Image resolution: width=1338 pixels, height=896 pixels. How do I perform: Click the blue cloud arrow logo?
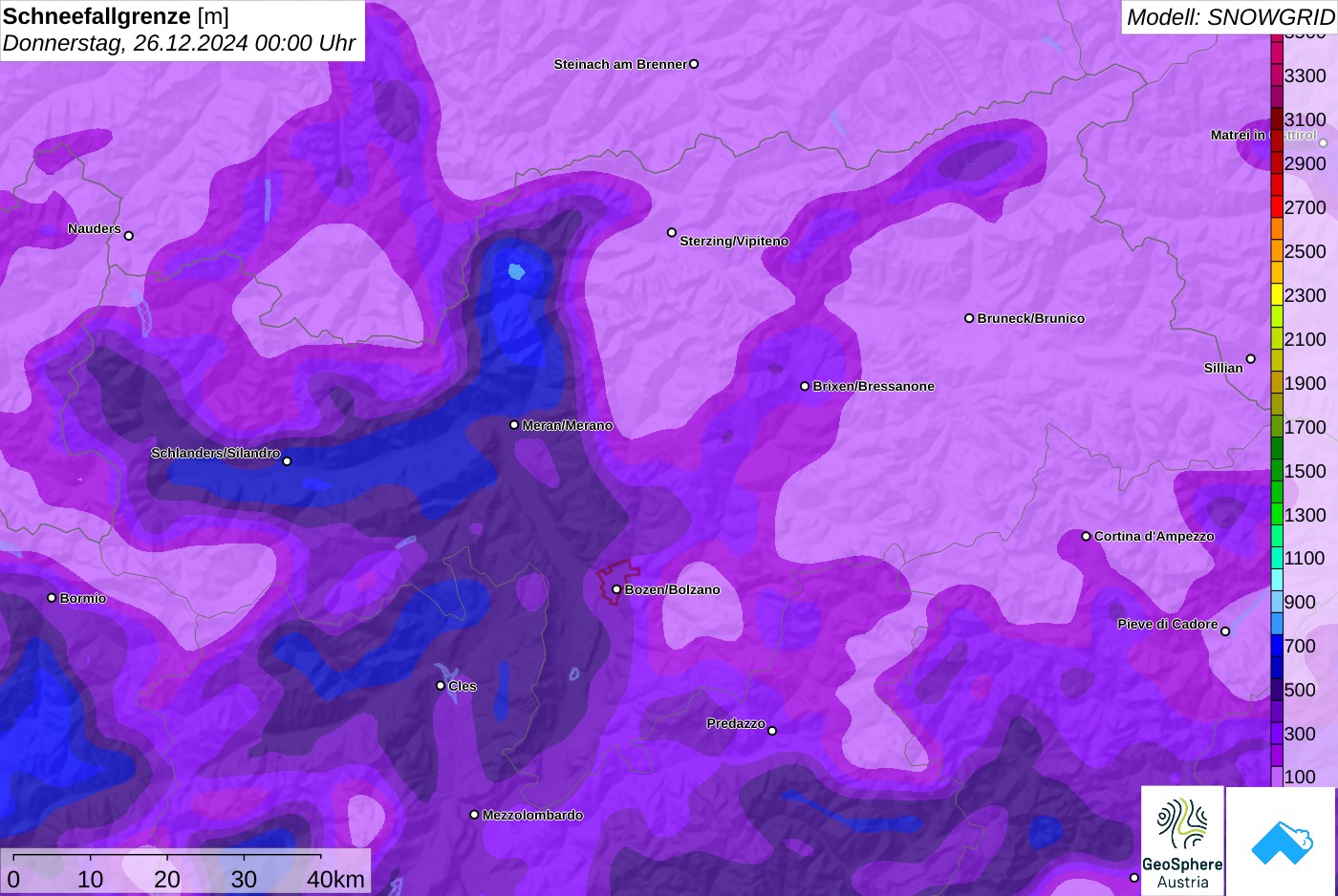click(x=1282, y=841)
